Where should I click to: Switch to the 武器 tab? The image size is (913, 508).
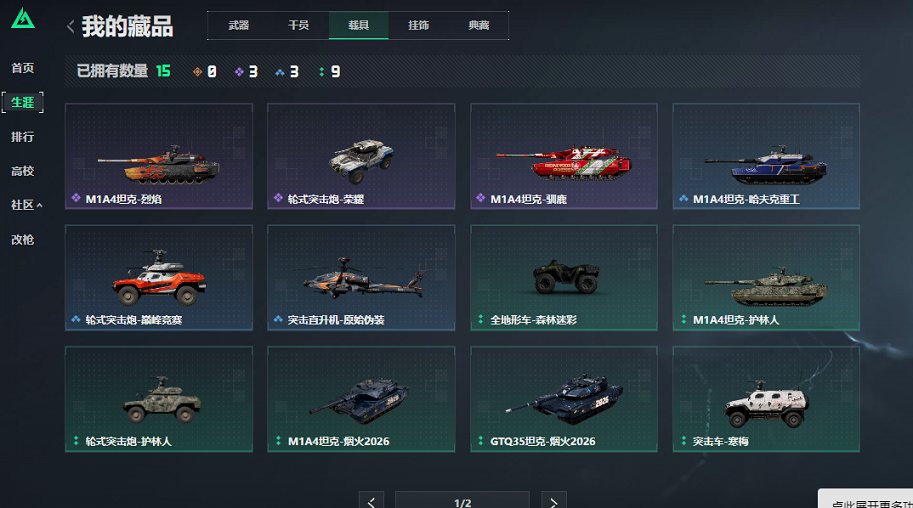(239, 25)
